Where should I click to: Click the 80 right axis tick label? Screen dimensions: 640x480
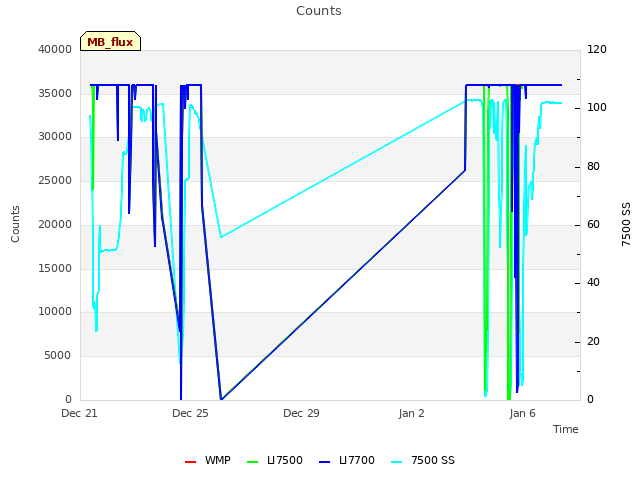click(593, 167)
